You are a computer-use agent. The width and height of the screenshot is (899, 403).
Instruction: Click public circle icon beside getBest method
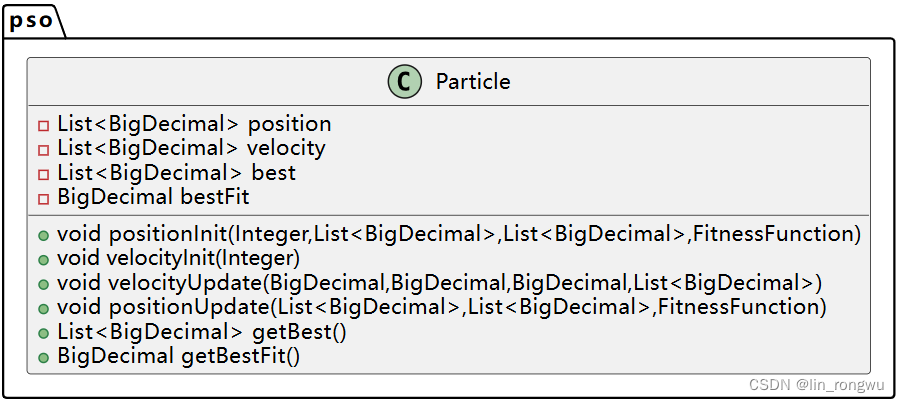[44, 334]
